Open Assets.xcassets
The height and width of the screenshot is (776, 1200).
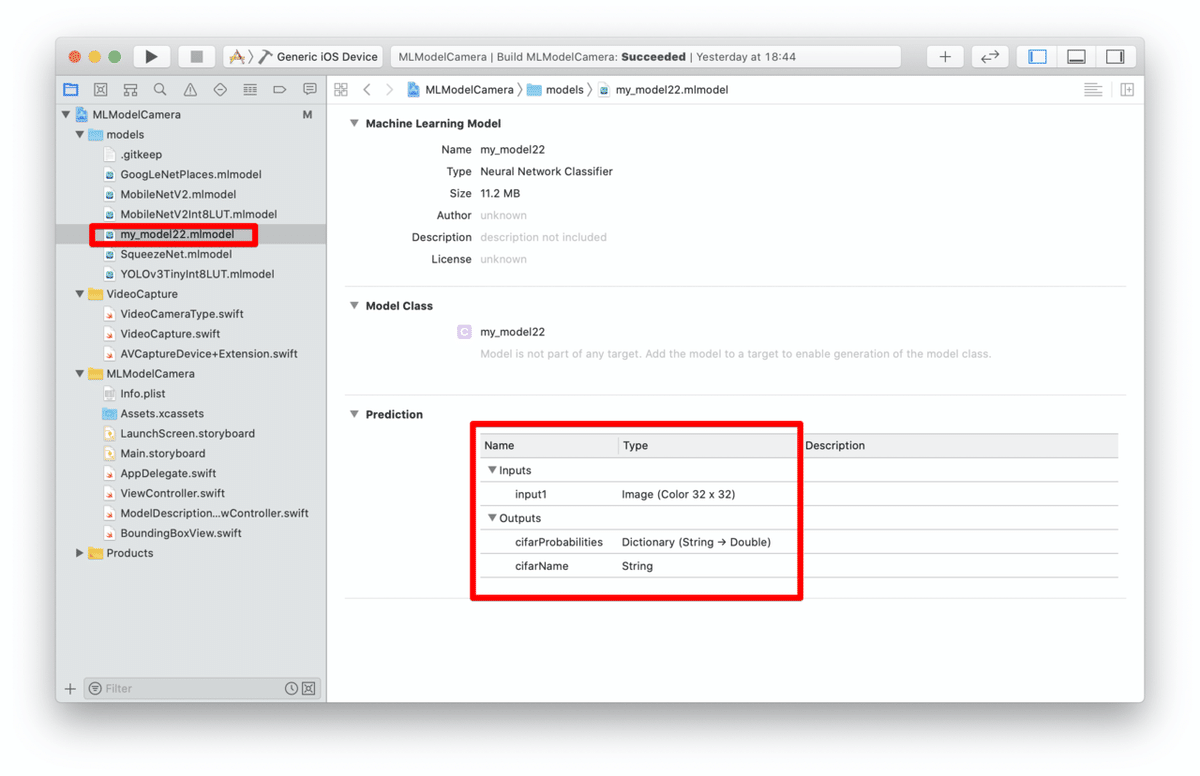(162, 413)
